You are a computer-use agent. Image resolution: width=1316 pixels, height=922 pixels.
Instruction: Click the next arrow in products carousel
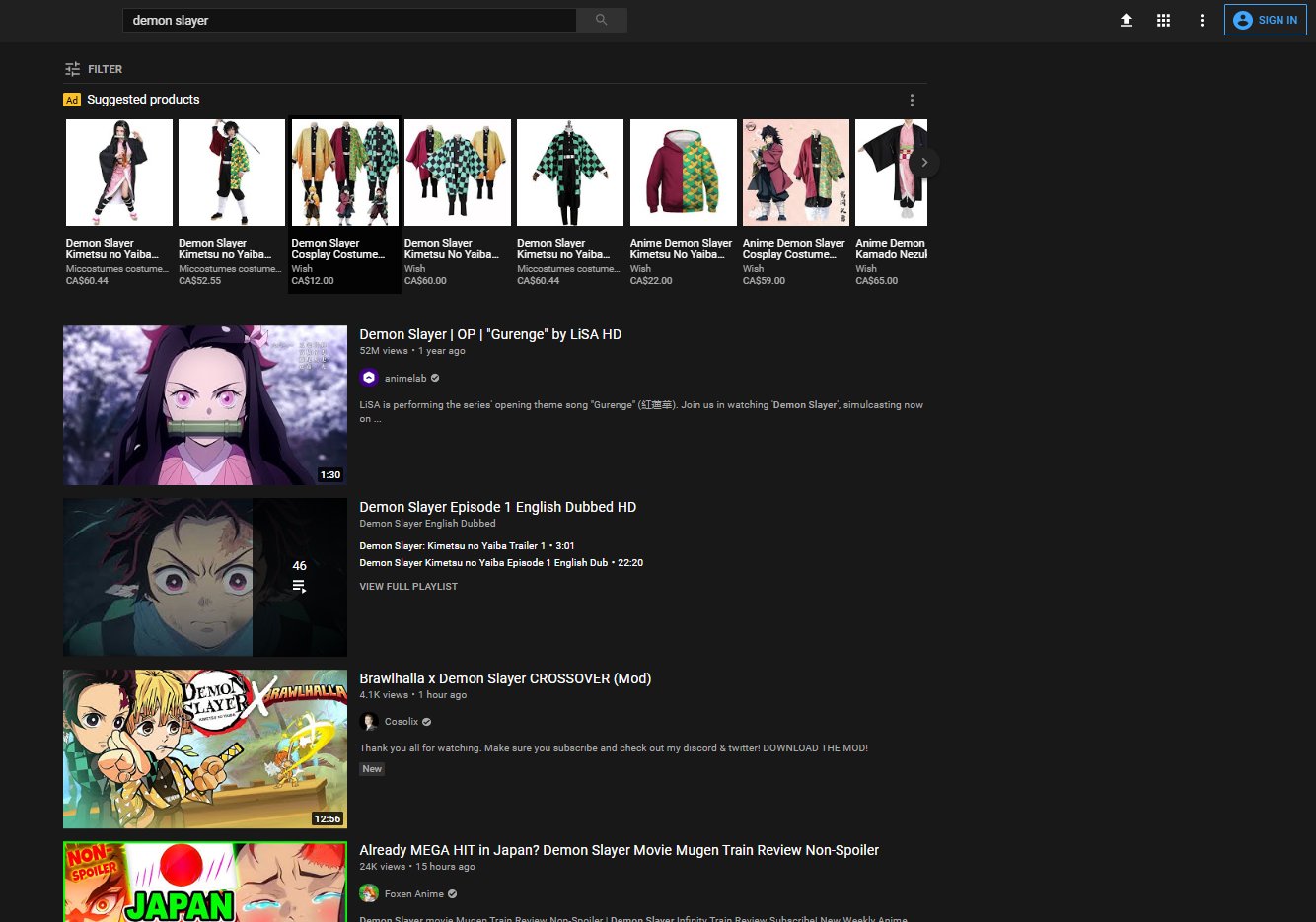924,162
